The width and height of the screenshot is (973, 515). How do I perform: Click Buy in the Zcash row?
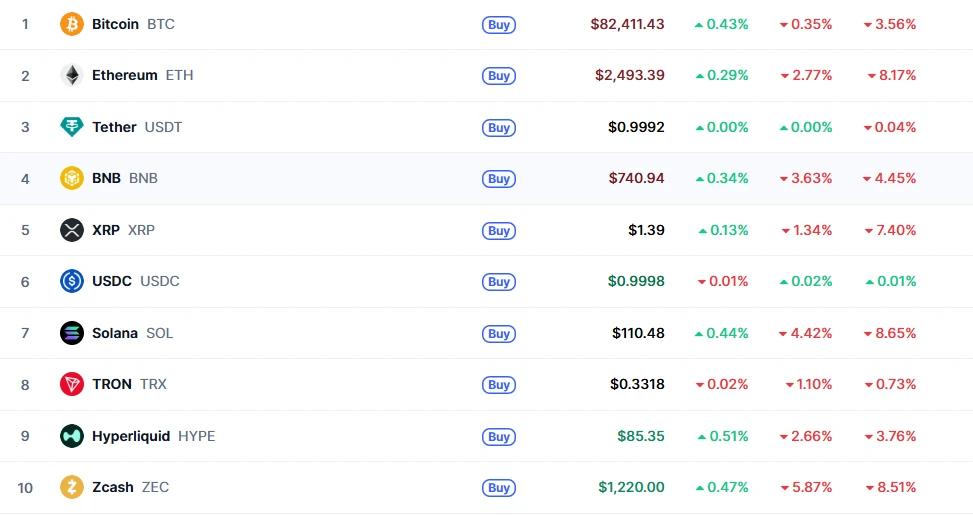pos(499,488)
